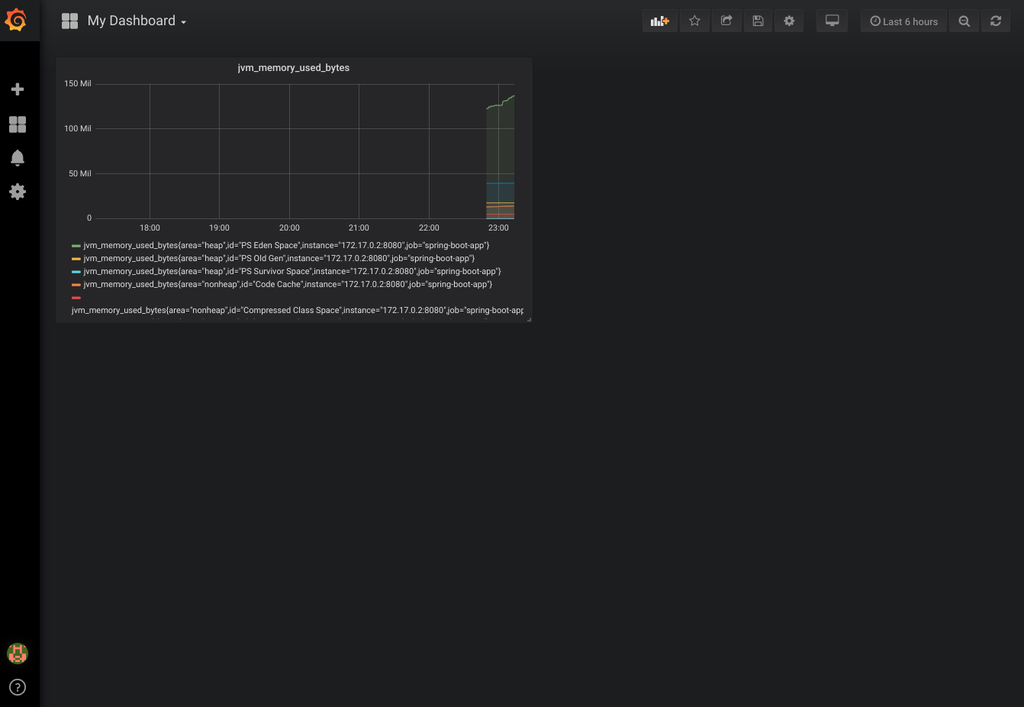Image resolution: width=1024 pixels, height=707 pixels.
Task: Click the user avatar icon
Action: [x=18, y=653]
